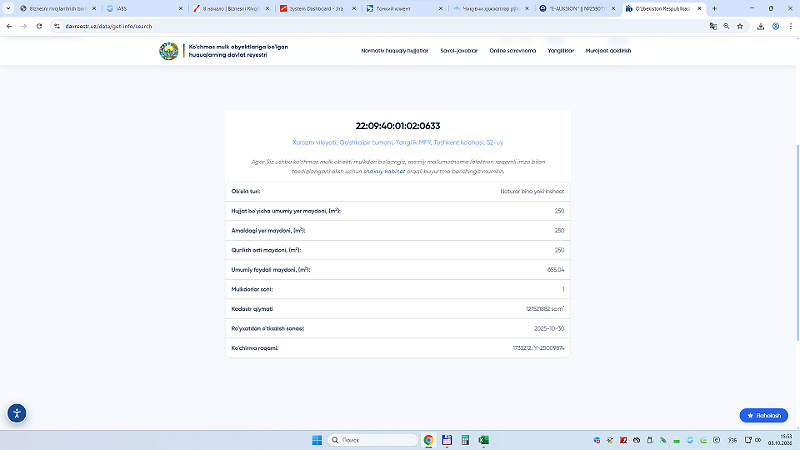800x450 pixels.
Task: Switch to the E-AUKSION tab
Action: click(577, 9)
